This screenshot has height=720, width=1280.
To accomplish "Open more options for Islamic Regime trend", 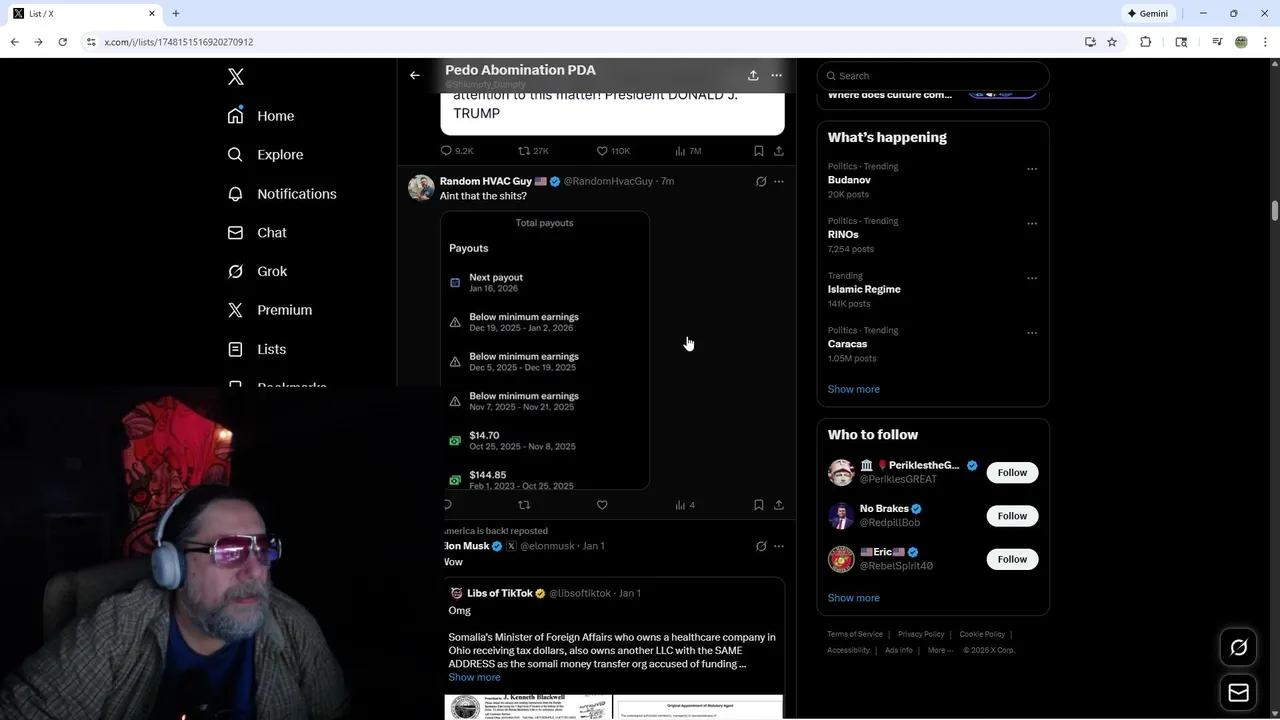I will coord(1032,278).
